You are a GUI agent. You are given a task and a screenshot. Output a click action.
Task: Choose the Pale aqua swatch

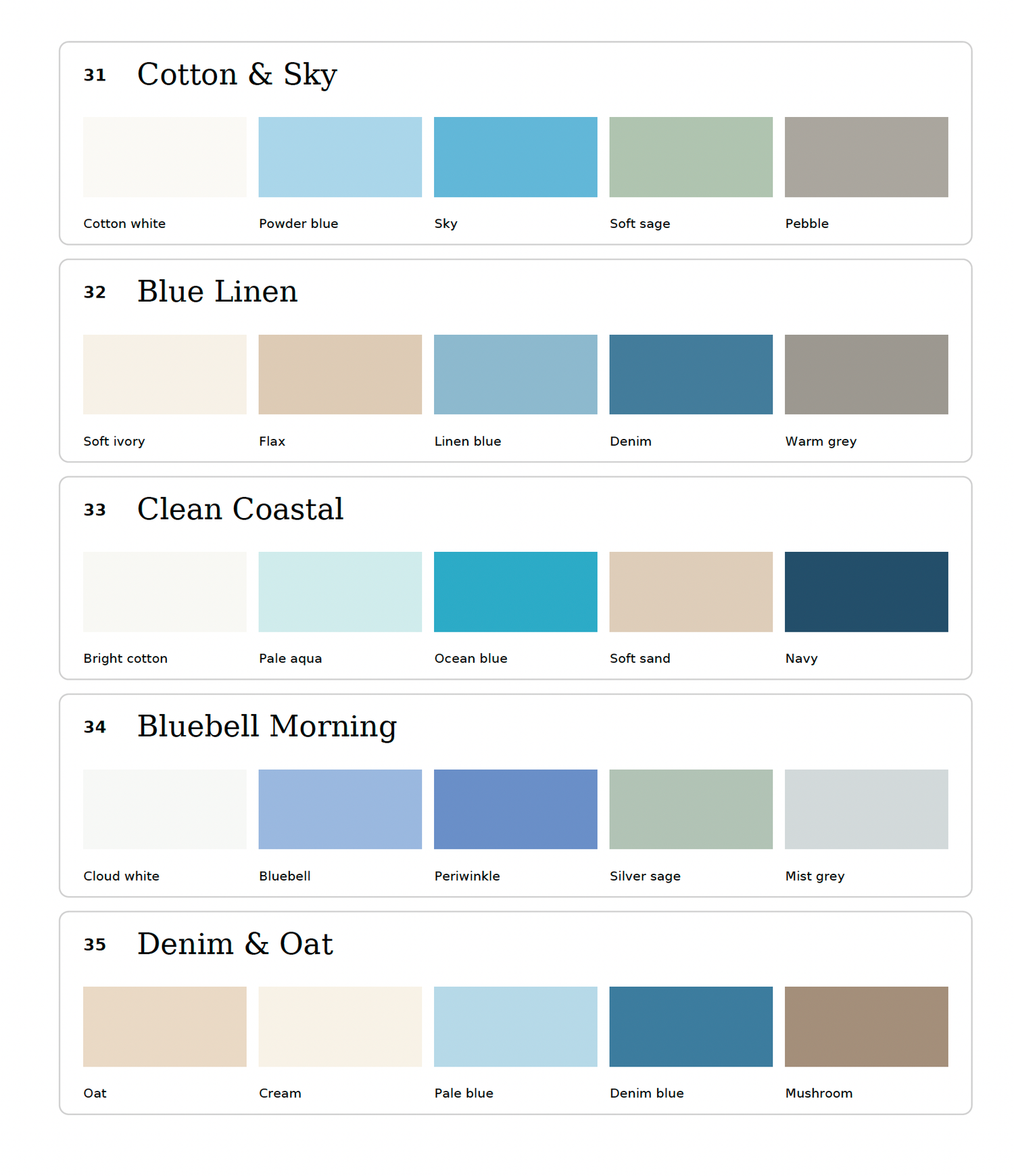coord(340,592)
